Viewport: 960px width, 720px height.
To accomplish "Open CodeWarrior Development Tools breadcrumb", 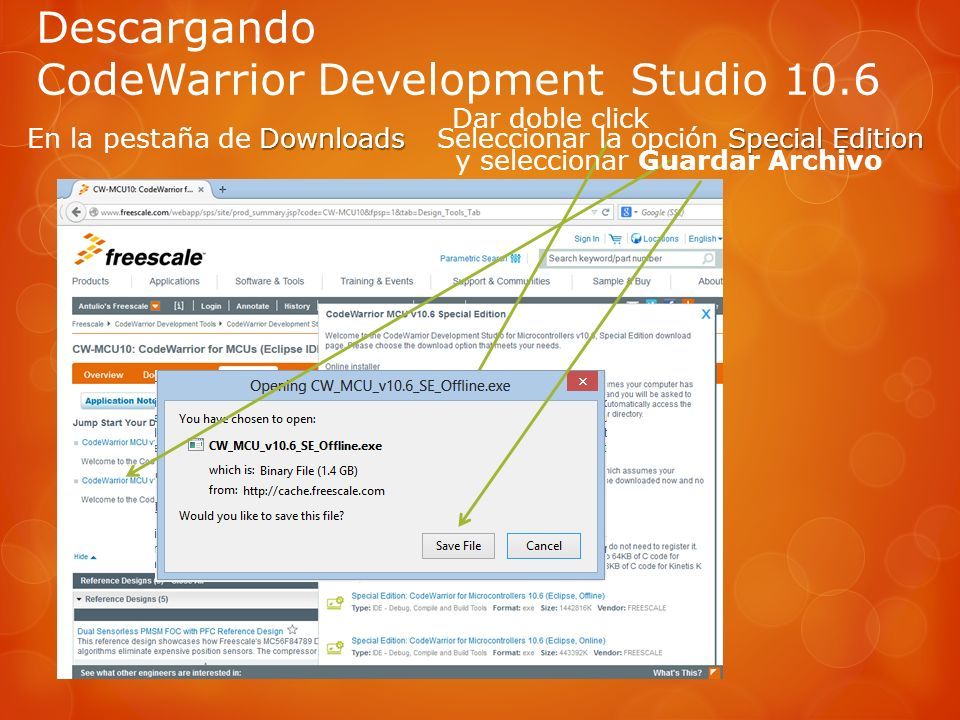I will click(x=165, y=324).
